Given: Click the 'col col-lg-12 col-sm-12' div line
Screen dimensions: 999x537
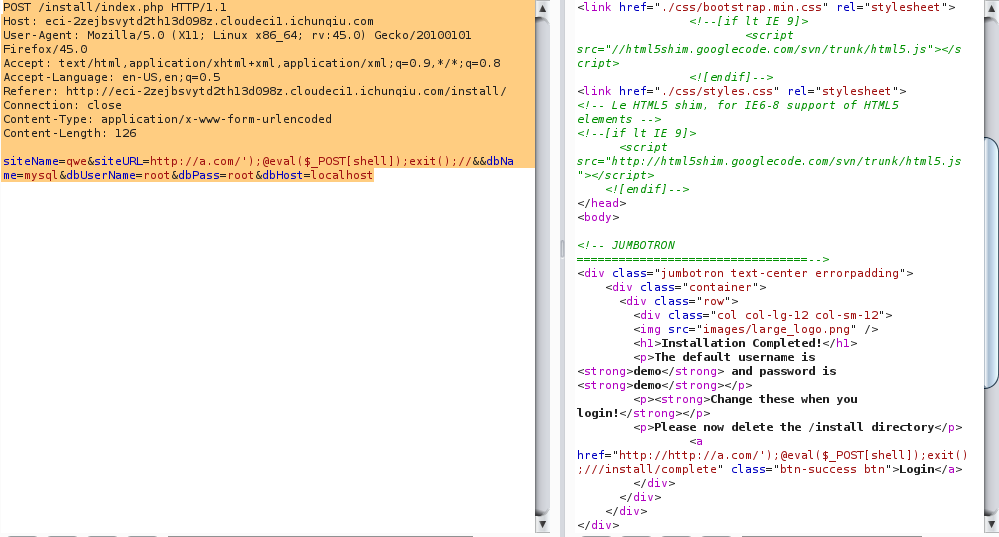Looking at the screenshot, I should click(763, 316).
